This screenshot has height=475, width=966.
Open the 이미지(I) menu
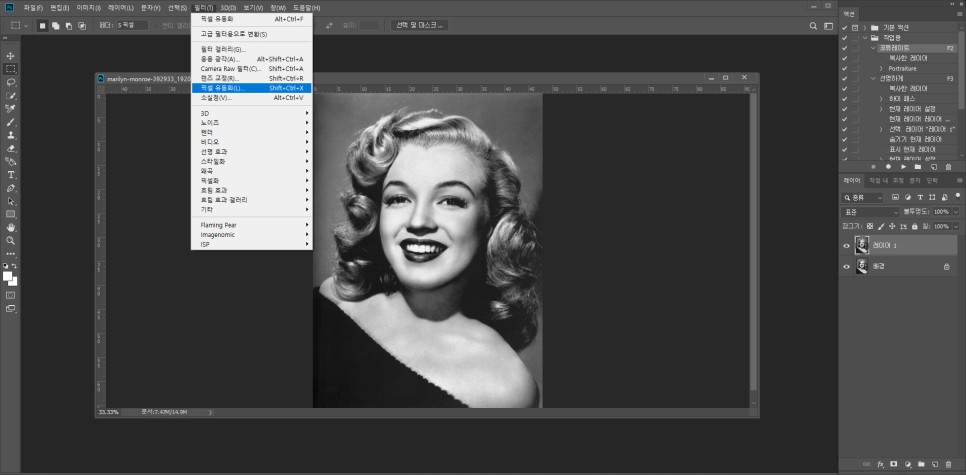[88, 8]
